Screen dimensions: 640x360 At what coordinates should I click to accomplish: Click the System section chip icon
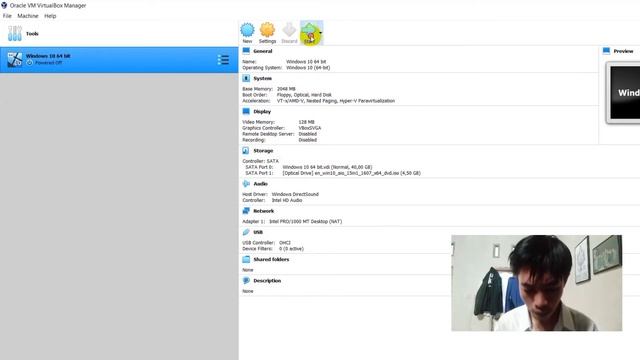(x=246, y=78)
